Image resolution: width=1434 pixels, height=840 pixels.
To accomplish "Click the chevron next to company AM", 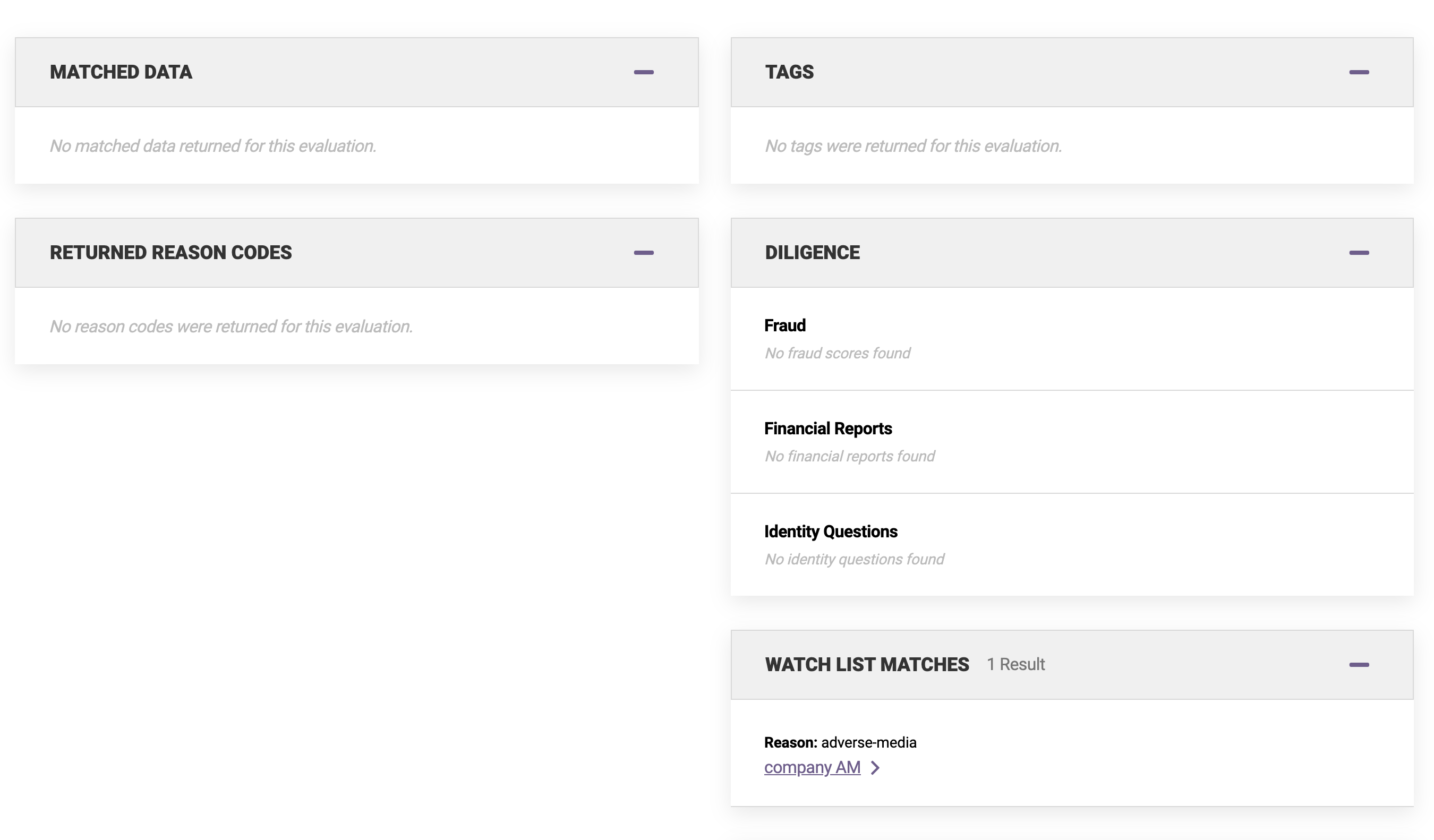I will click(876, 768).
